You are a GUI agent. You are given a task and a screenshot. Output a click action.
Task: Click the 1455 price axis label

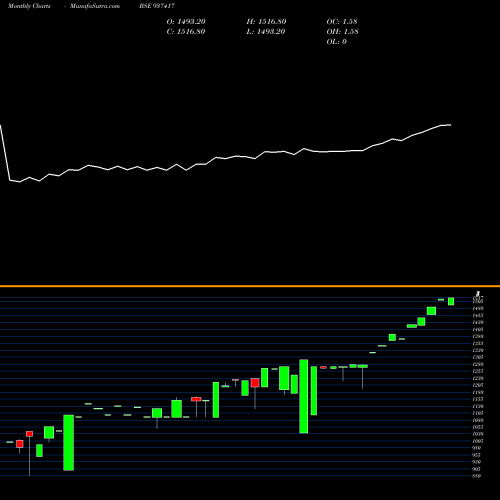point(478,315)
